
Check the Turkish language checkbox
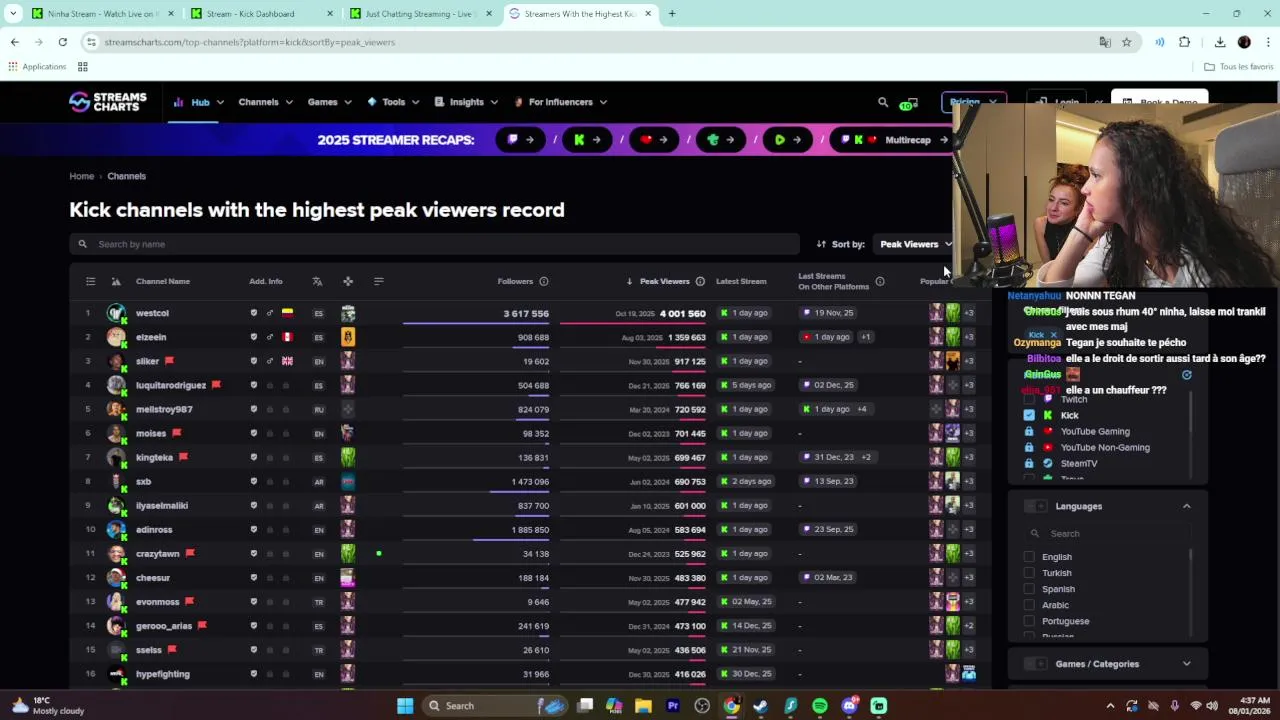click(x=1029, y=573)
